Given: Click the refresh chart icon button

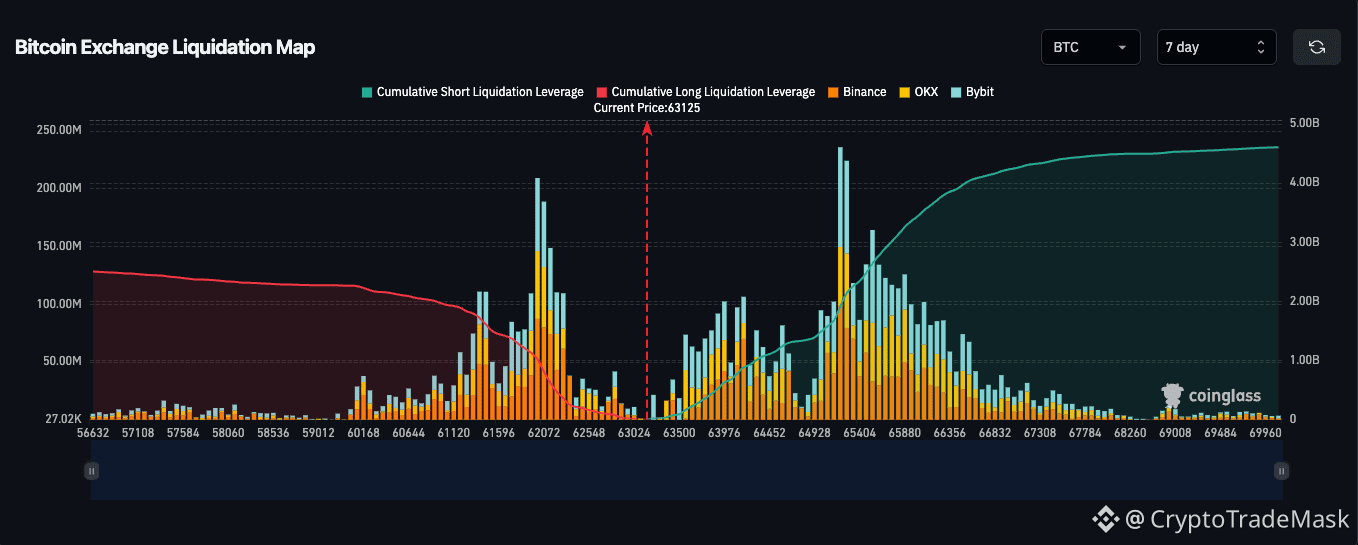Looking at the screenshot, I should tap(1317, 47).
